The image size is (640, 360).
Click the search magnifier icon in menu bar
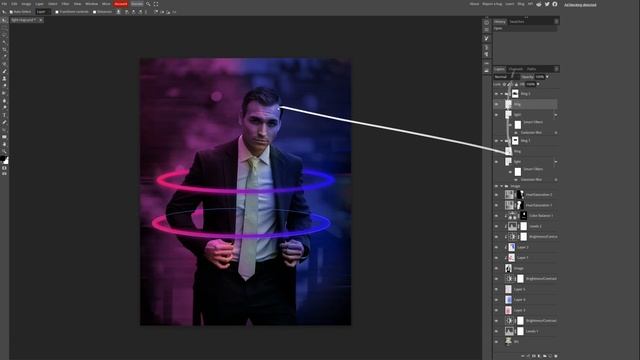(x=148, y=4)
